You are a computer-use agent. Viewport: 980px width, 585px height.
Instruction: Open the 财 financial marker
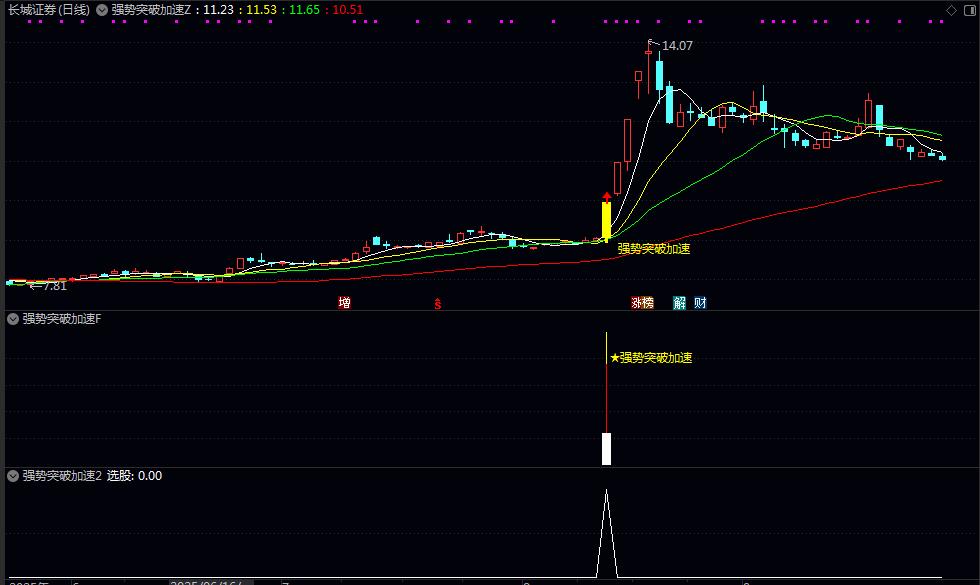coord(700,302)
